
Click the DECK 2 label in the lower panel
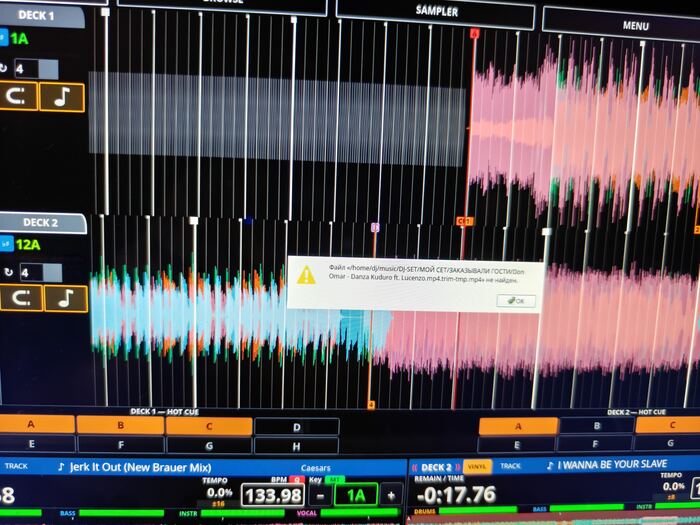[436, 467]
